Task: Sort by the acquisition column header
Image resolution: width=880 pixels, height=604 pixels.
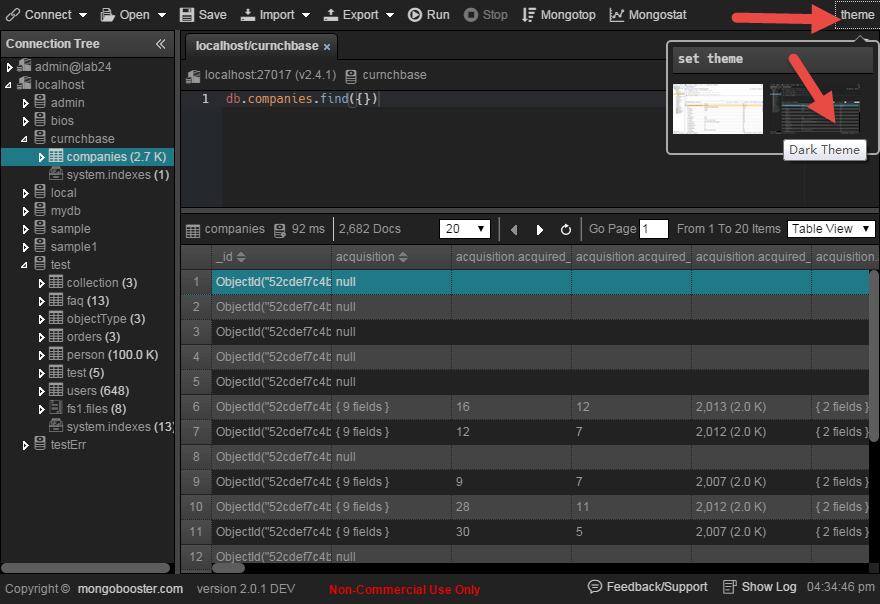Action: click(391, 257)
